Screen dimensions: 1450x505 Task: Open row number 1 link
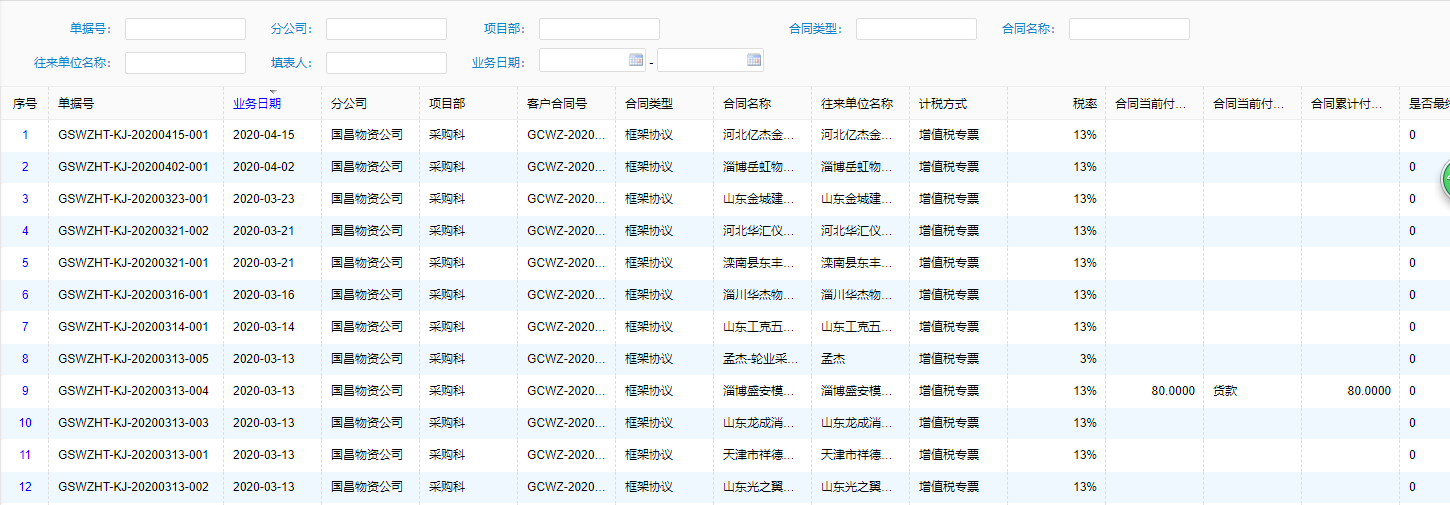[25, 135]
